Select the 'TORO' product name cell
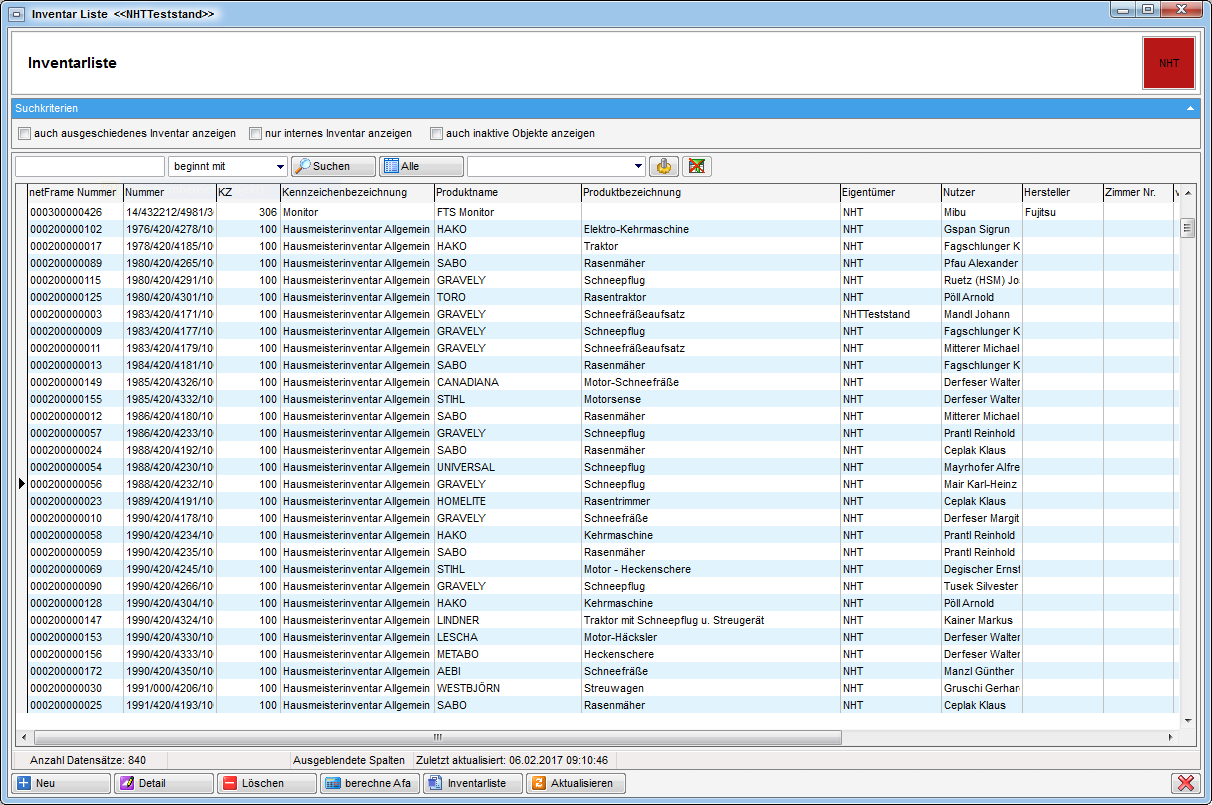Viewport: 1212px width, 805px height. (x=507, y=298)
